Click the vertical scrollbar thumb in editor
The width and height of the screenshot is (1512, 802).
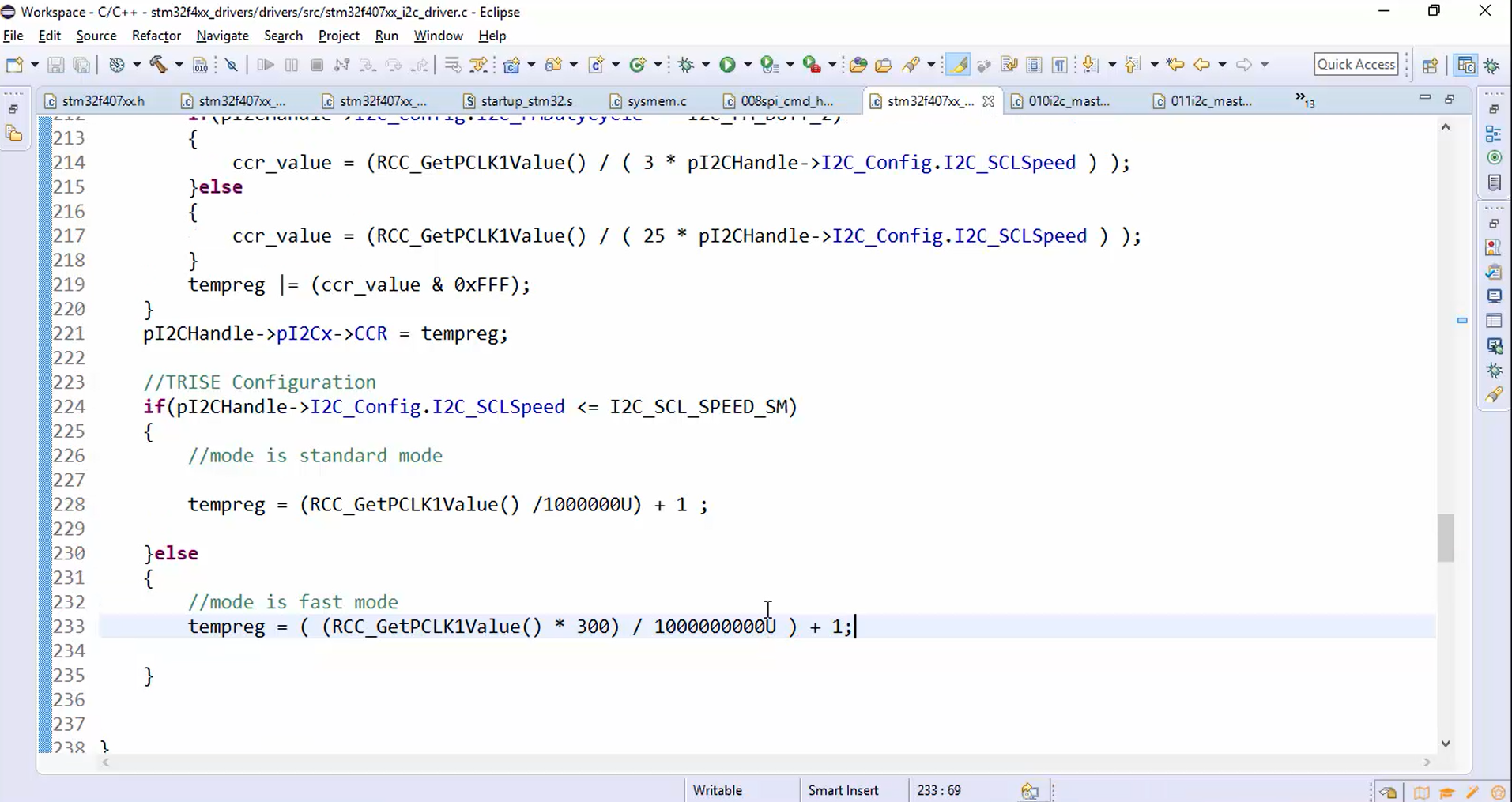click(1446, 537)
